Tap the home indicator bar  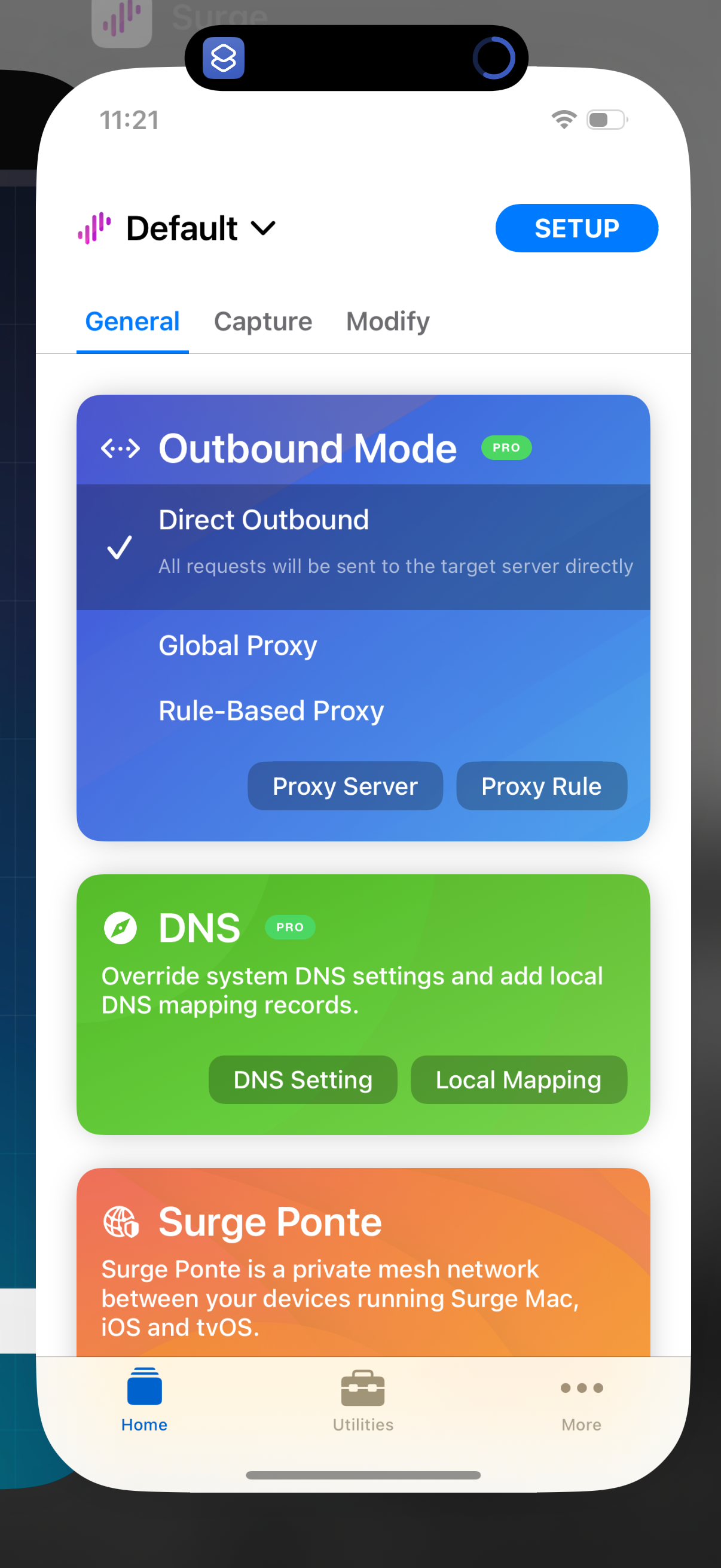[x=363, y=1475]
